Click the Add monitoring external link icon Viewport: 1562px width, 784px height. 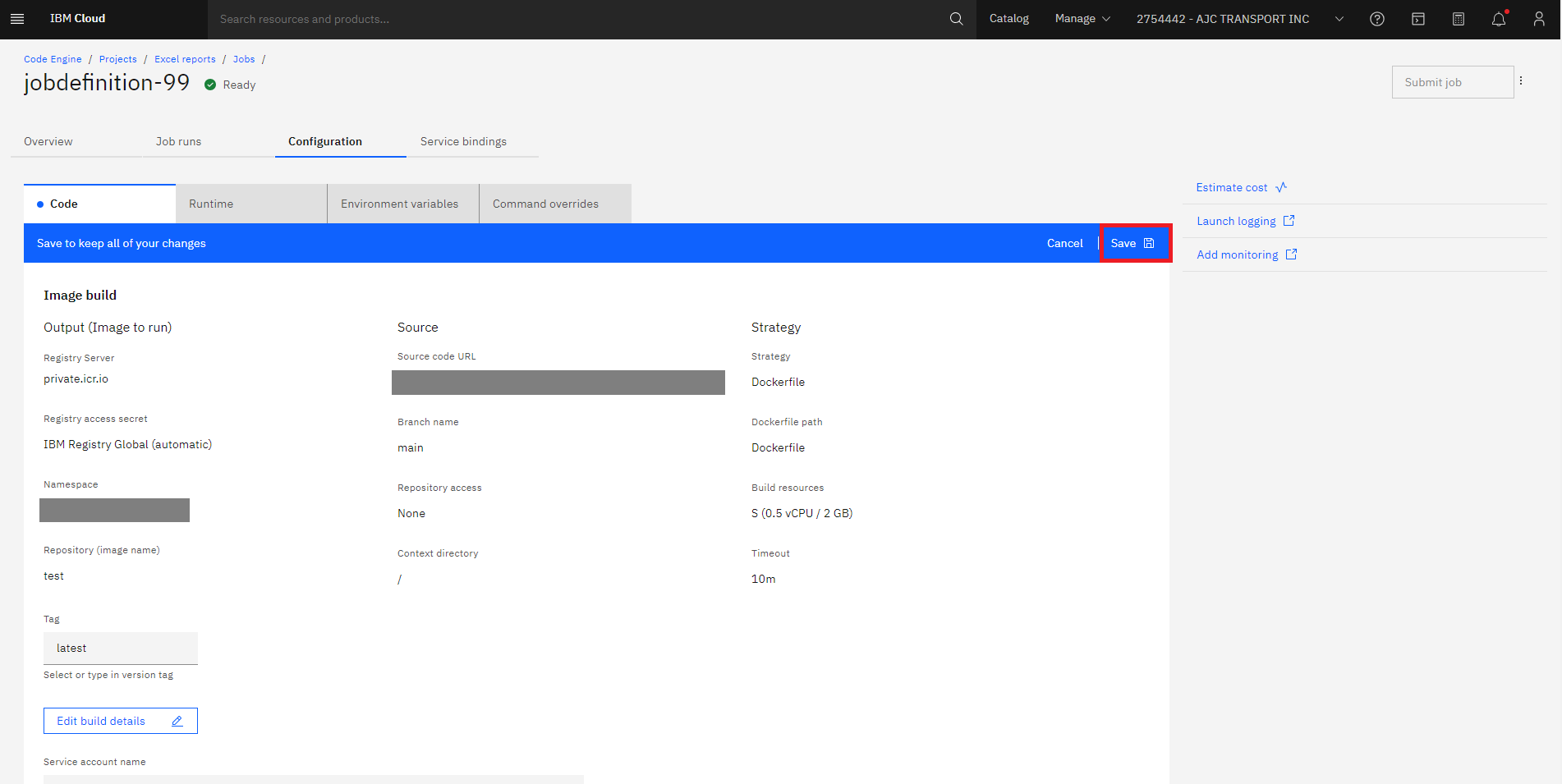[1291, 254]
